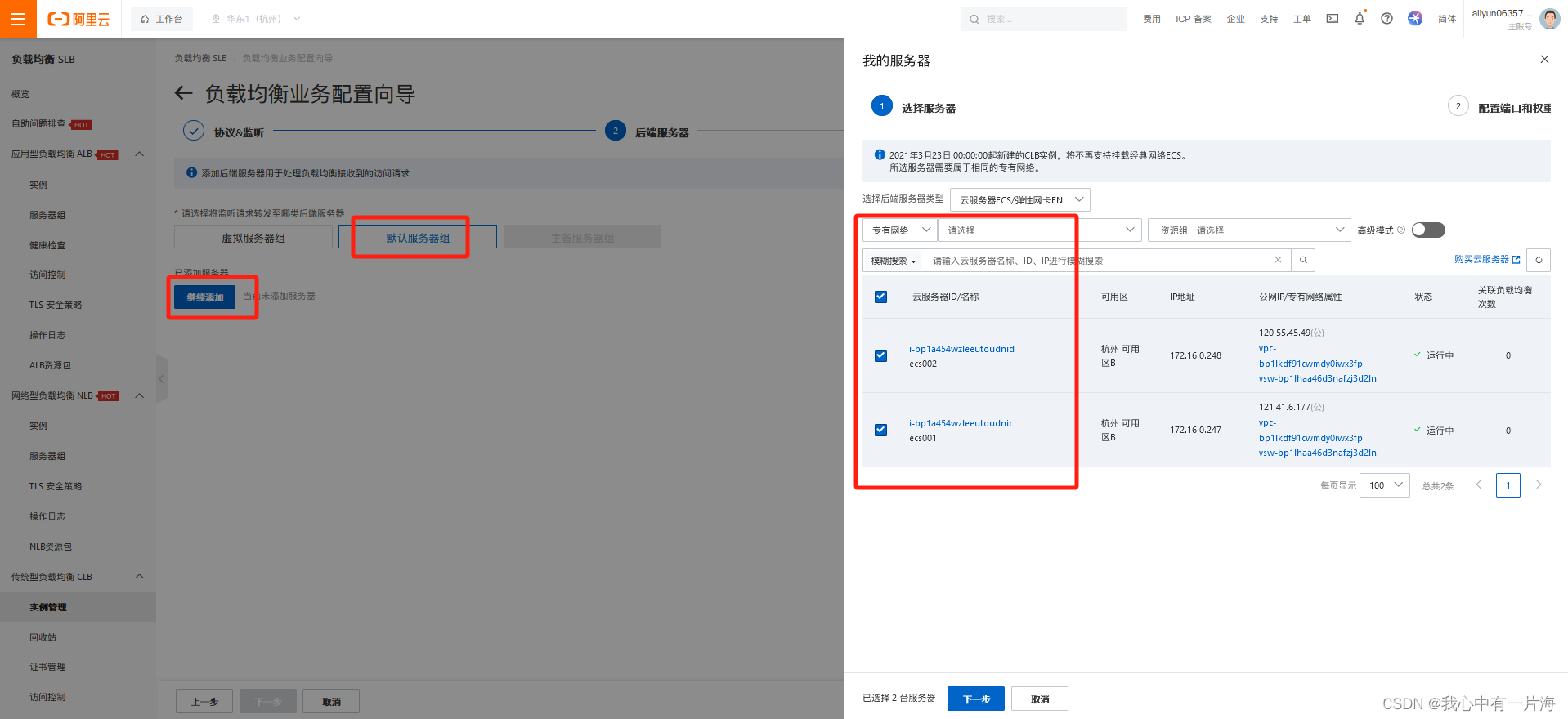The height and width of the screenshot is (719, 1568).
Task: Open the 资源组 dropdown
Action: (x=1249, y=230)
